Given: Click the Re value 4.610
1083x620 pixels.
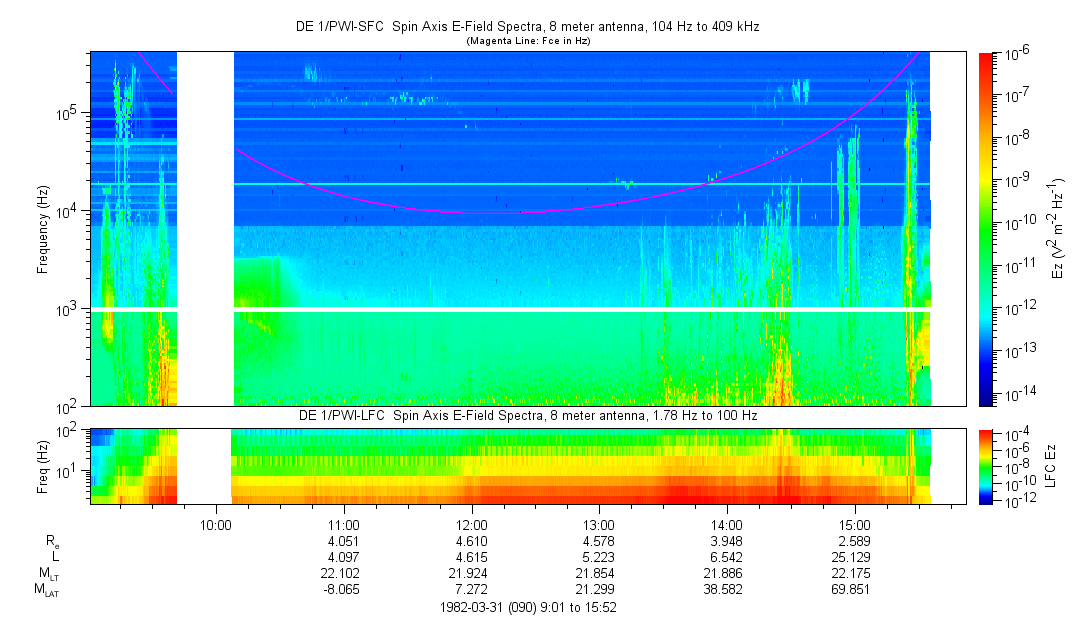Looking at the screenshot, I should click(472, 541).
